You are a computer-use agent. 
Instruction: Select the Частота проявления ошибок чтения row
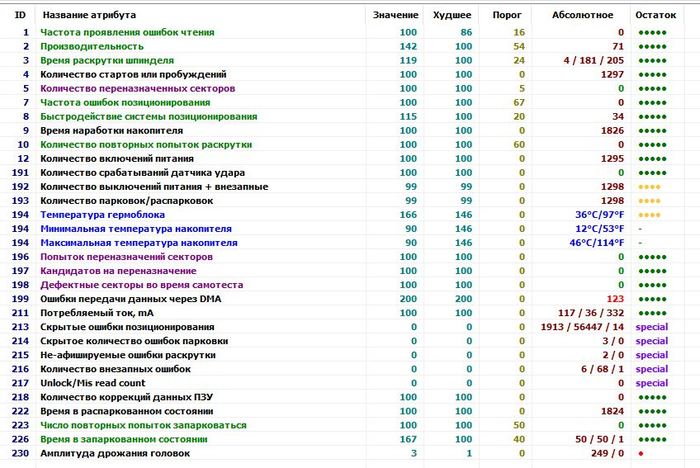(116, 33)
